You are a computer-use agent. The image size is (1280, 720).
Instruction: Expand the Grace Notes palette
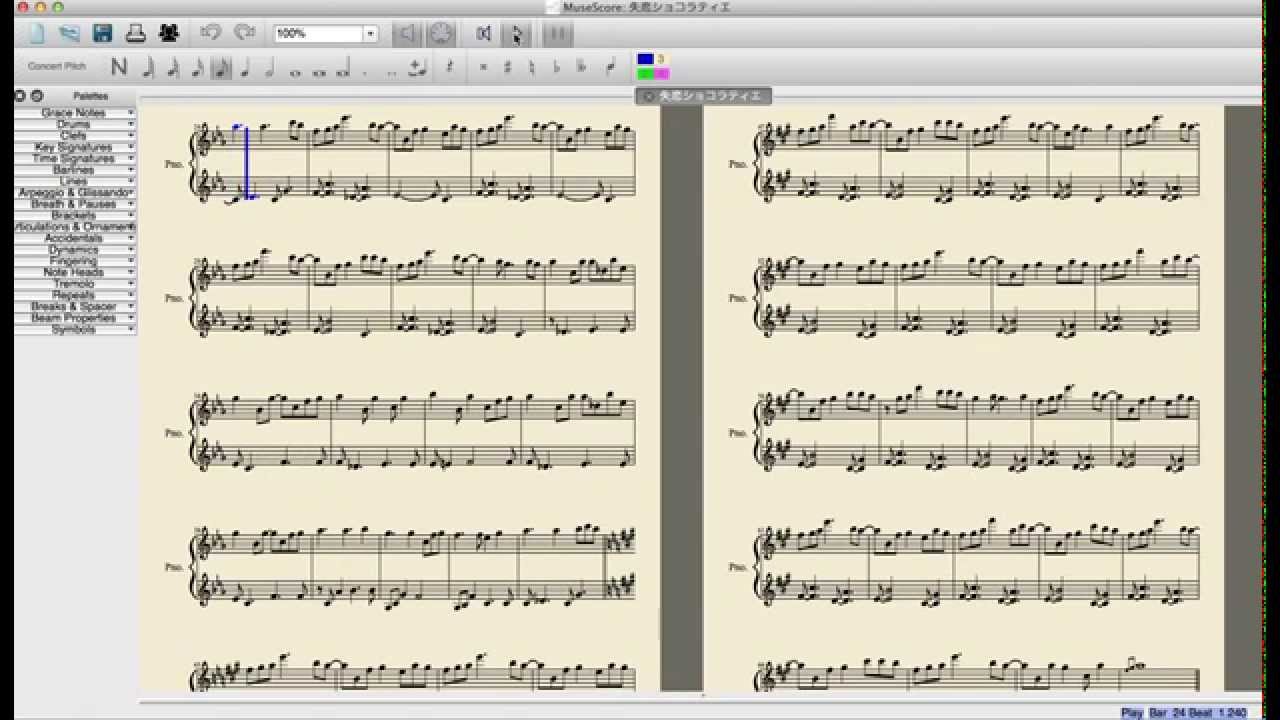coord(75,113)
